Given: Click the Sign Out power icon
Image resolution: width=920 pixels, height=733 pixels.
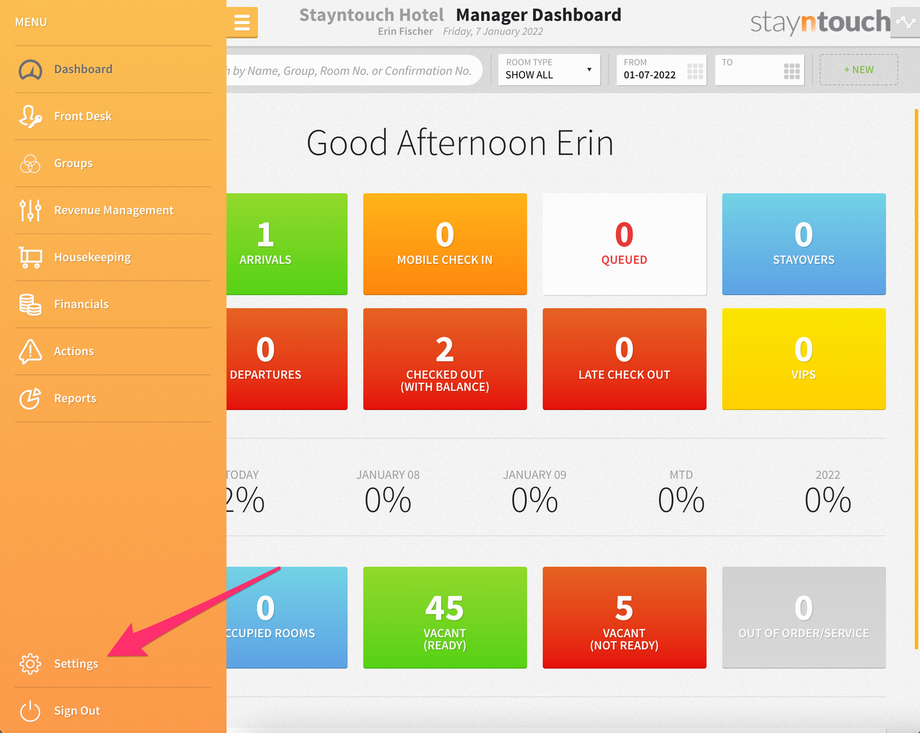Looking at the screenshot, I should (30, 711).
